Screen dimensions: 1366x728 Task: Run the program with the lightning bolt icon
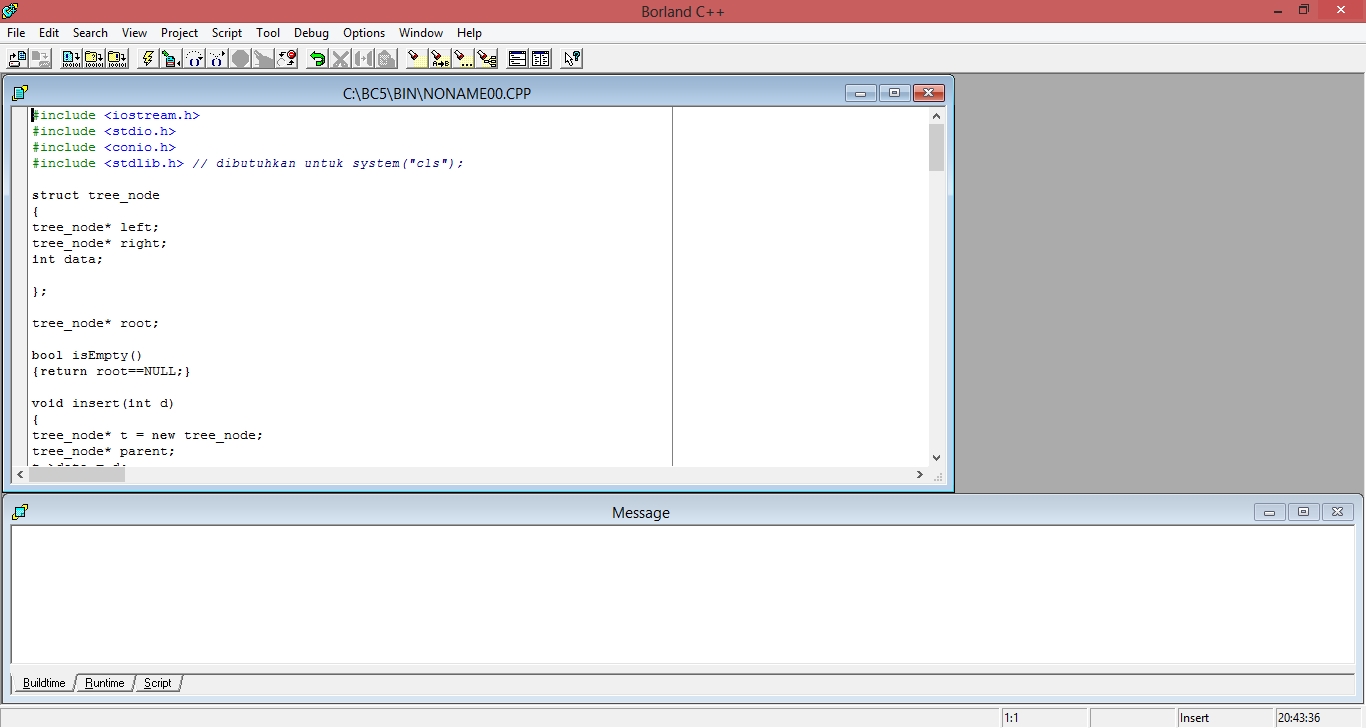point(147,59)
